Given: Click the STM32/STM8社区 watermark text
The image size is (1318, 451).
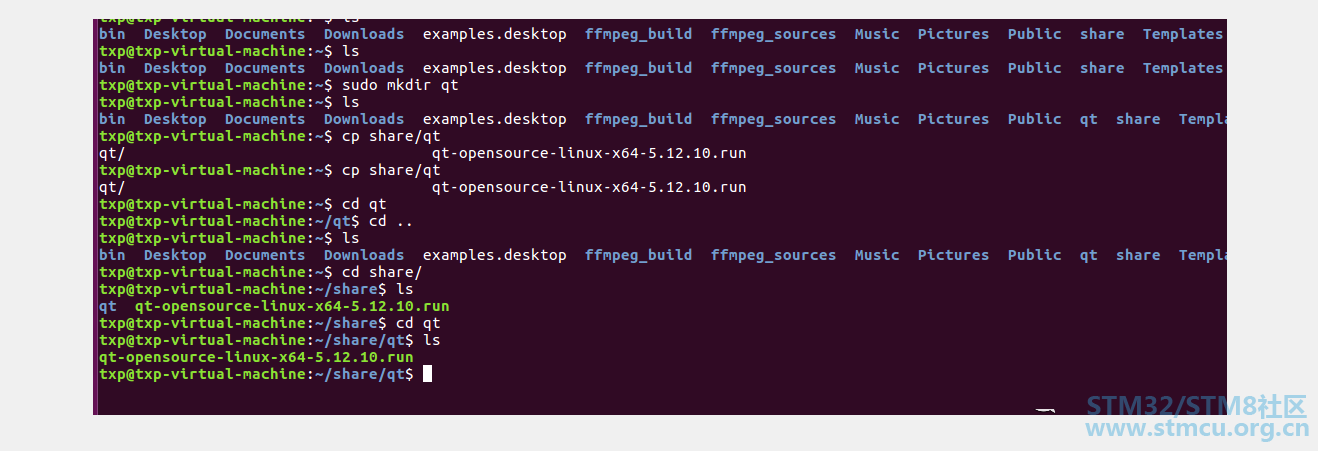Looking at the screenshot, I should (1197, 406).
